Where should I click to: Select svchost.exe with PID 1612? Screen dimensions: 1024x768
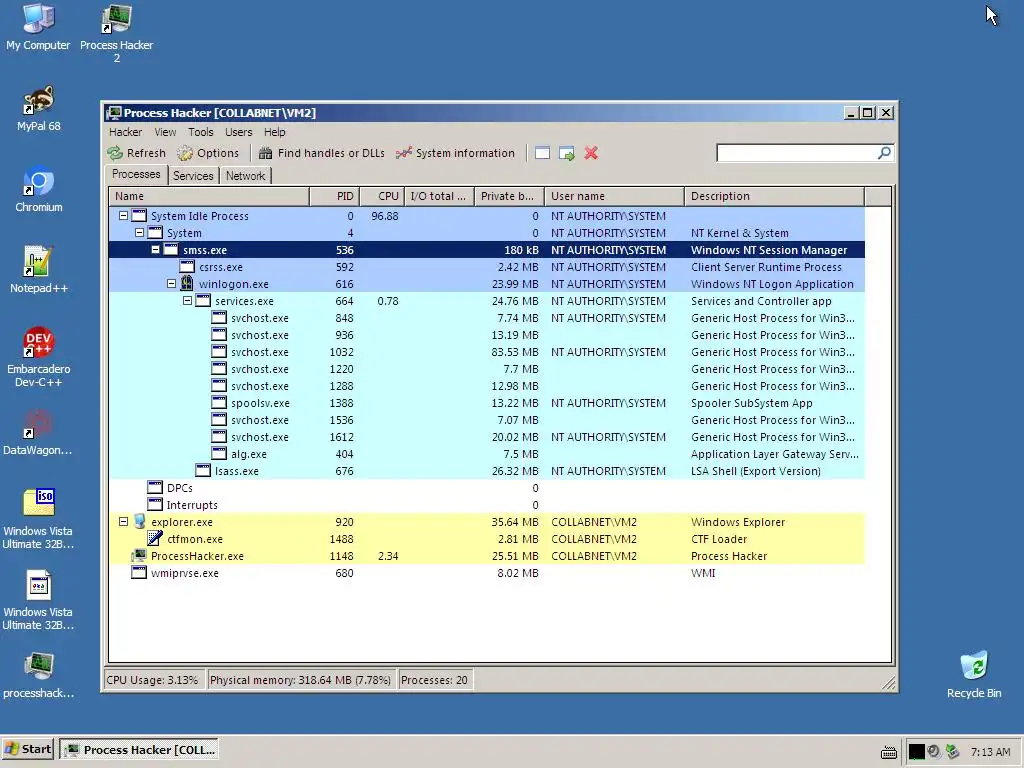pyautogui.click(x=487, y=437)
